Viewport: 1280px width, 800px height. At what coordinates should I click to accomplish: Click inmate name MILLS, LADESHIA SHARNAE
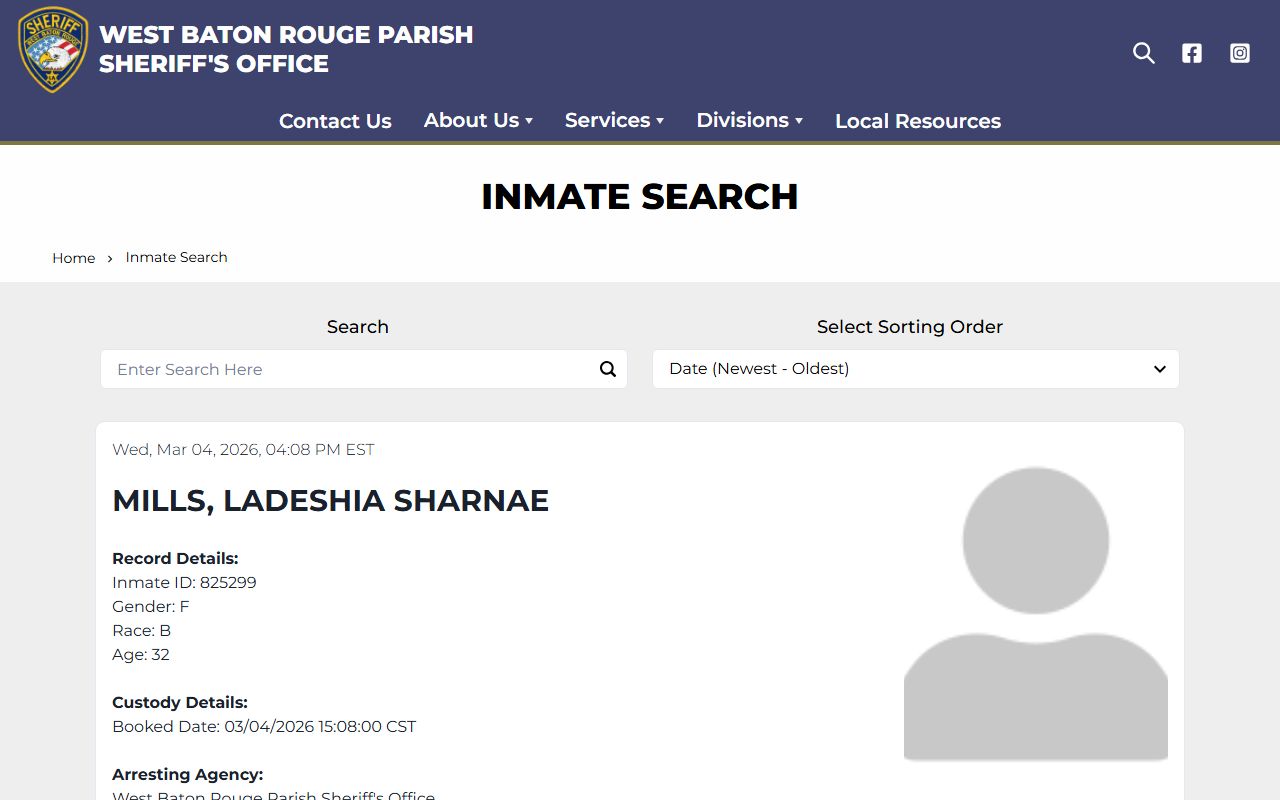(x=330, y=500)
